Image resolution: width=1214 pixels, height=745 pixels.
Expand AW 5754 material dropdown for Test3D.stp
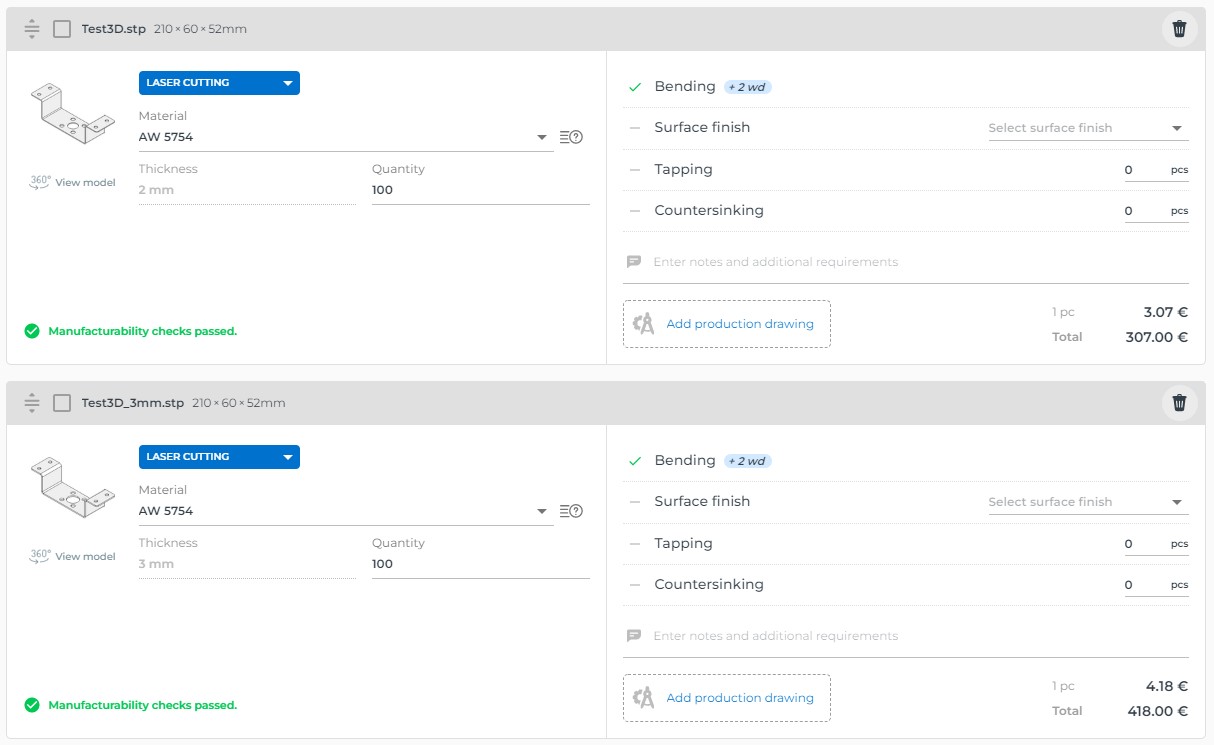346,137
